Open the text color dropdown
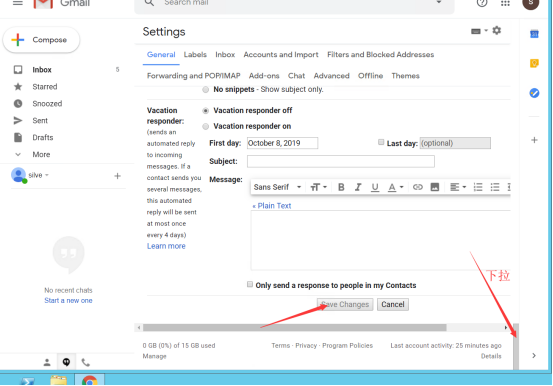Screen dimensions: 553x386 [x=395, y=187]
